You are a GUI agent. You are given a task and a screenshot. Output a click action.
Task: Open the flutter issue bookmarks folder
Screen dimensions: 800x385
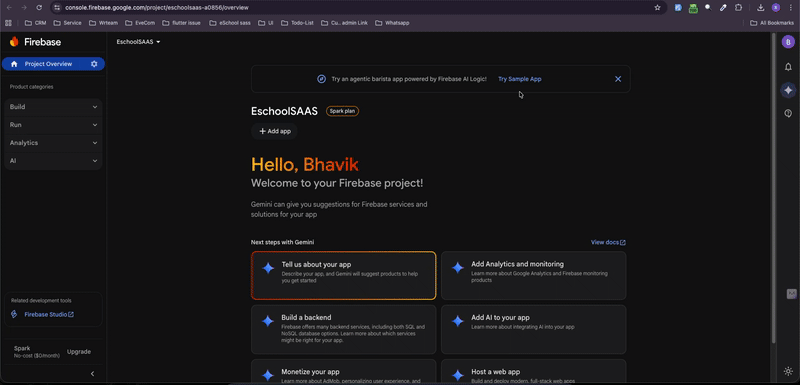(x=181, y=23)
